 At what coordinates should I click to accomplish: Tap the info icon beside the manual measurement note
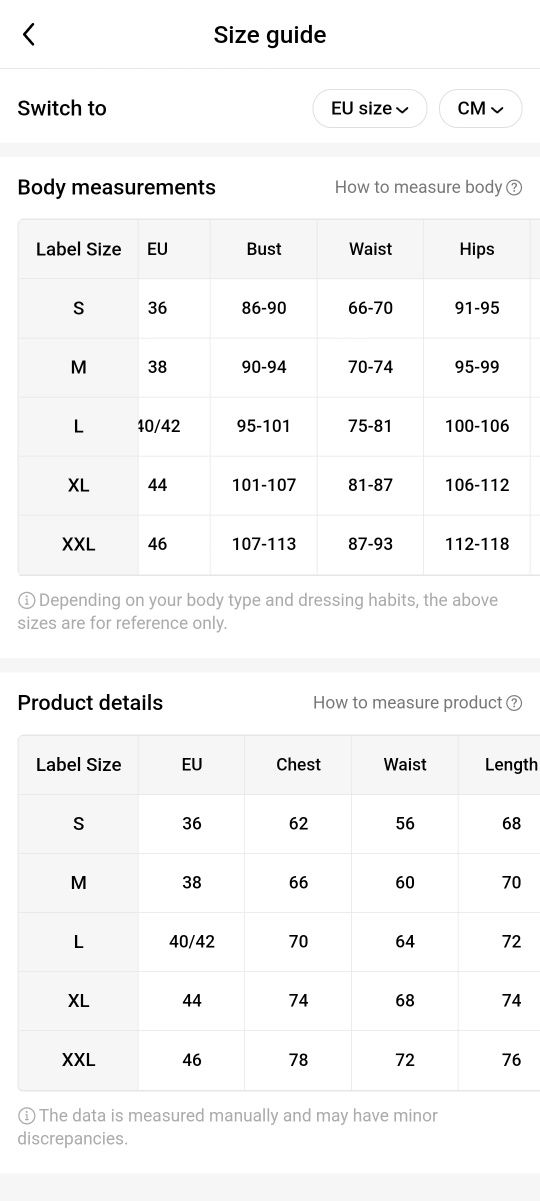(x=26, y=1116)
